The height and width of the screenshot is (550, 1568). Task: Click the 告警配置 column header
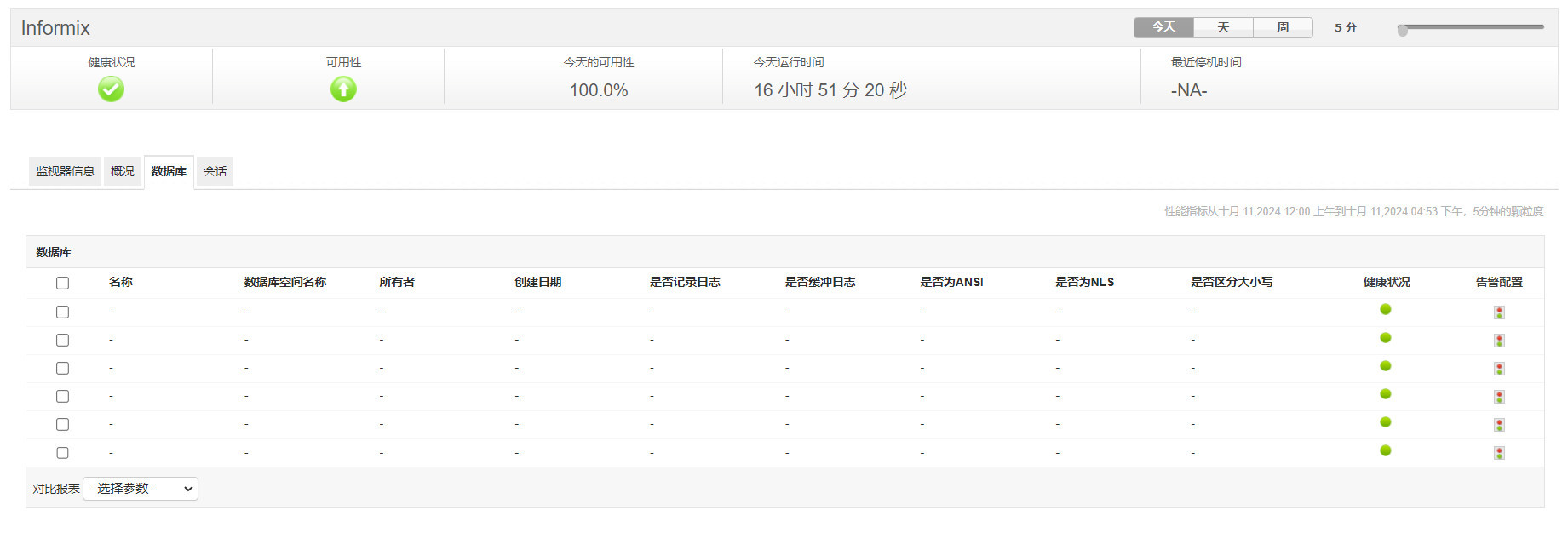[1499, 282]
